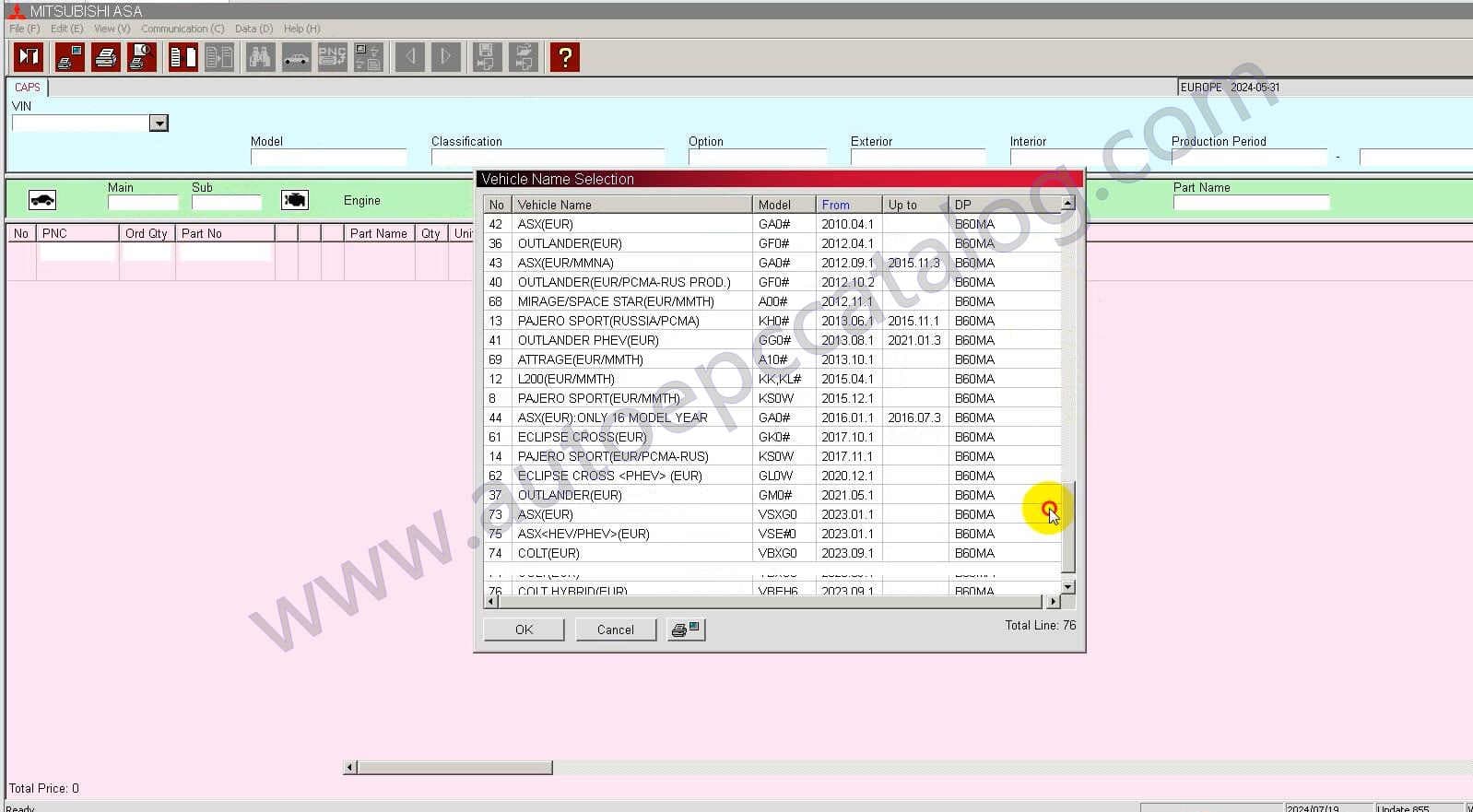
Task: Click the PNC toolbar icon
Action: (x=332, y=58)
